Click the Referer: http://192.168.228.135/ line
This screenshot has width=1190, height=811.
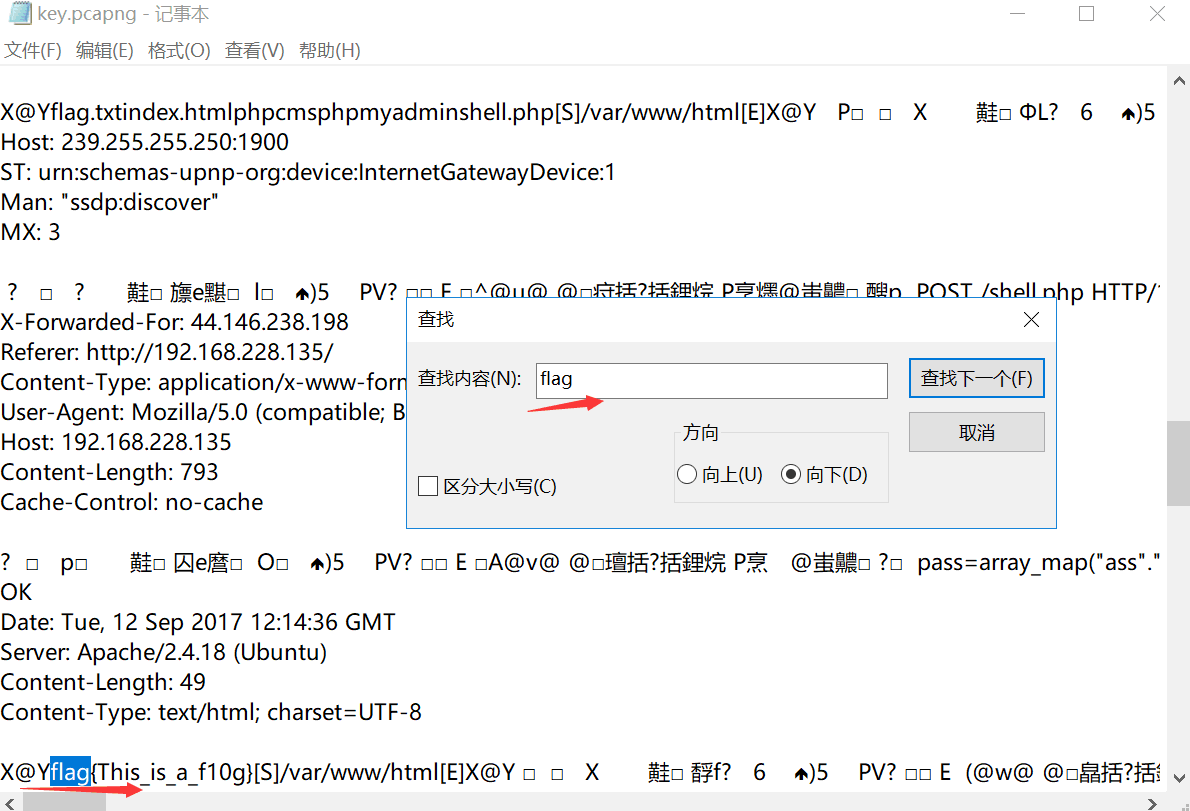(x=167, y=352)
